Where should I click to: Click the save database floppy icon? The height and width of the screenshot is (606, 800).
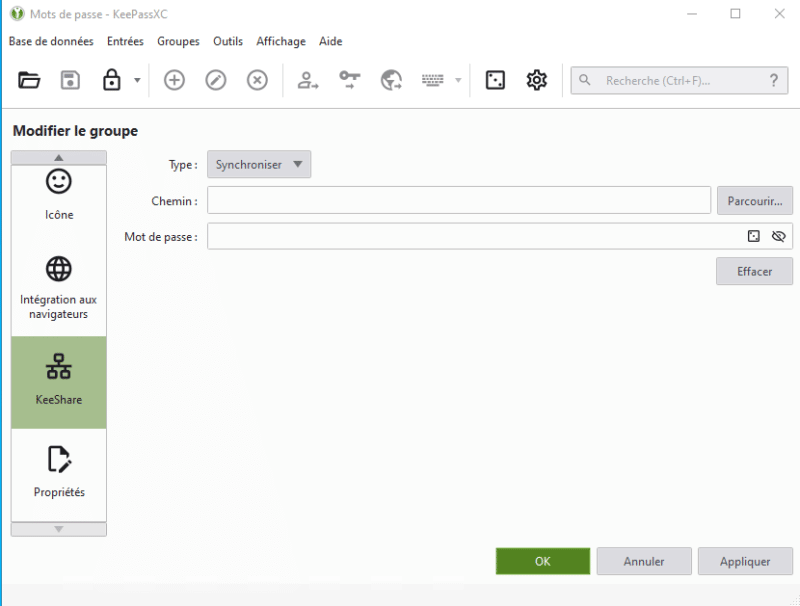[70, 80]
